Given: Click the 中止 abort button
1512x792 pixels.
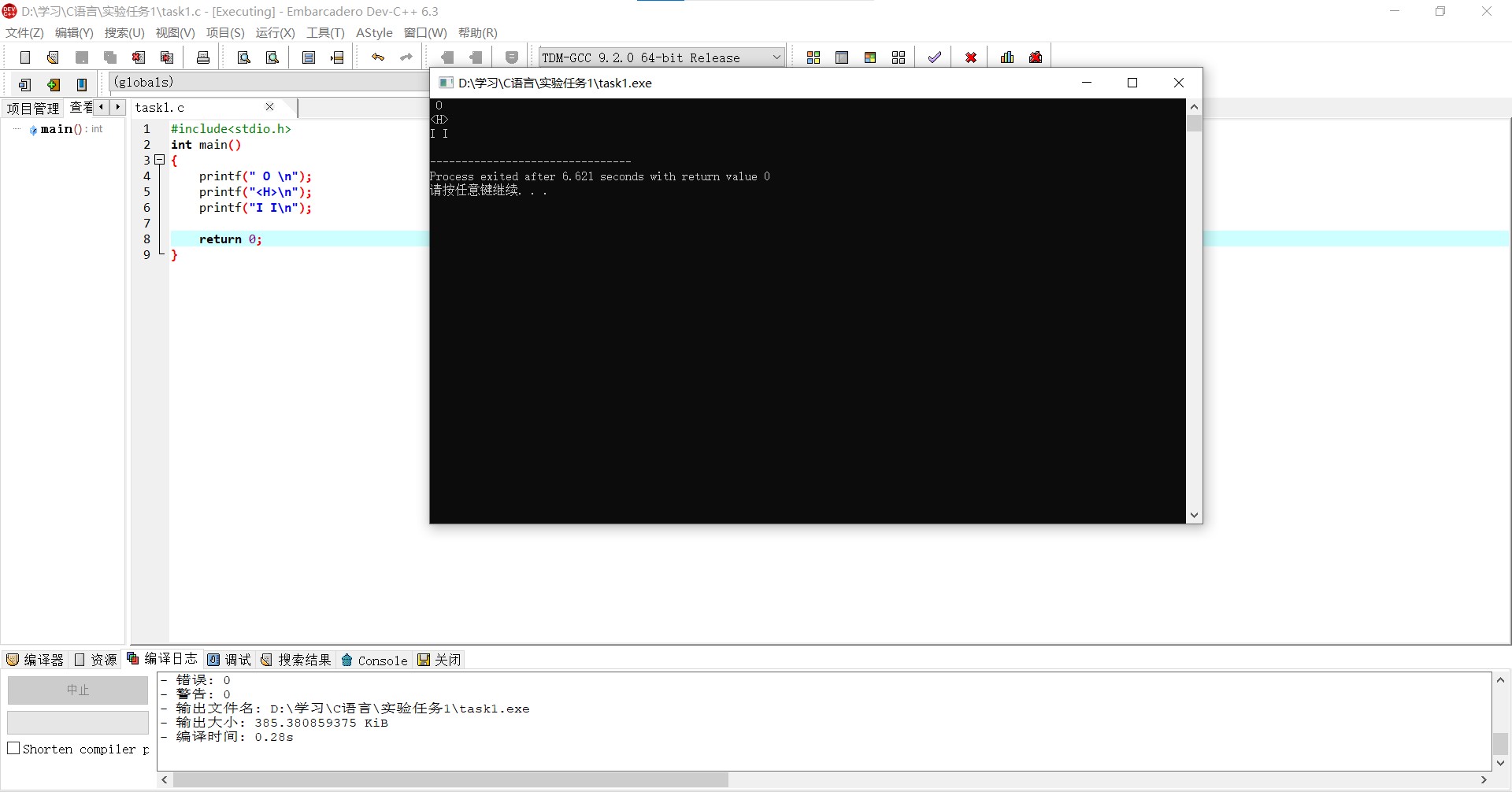Looking at the screenshot, I should 78,690.
